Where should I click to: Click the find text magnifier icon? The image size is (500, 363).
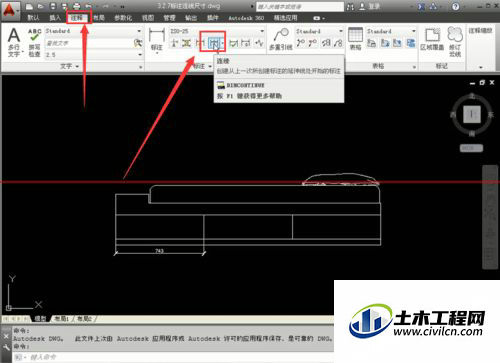click(x=138, y=43)
